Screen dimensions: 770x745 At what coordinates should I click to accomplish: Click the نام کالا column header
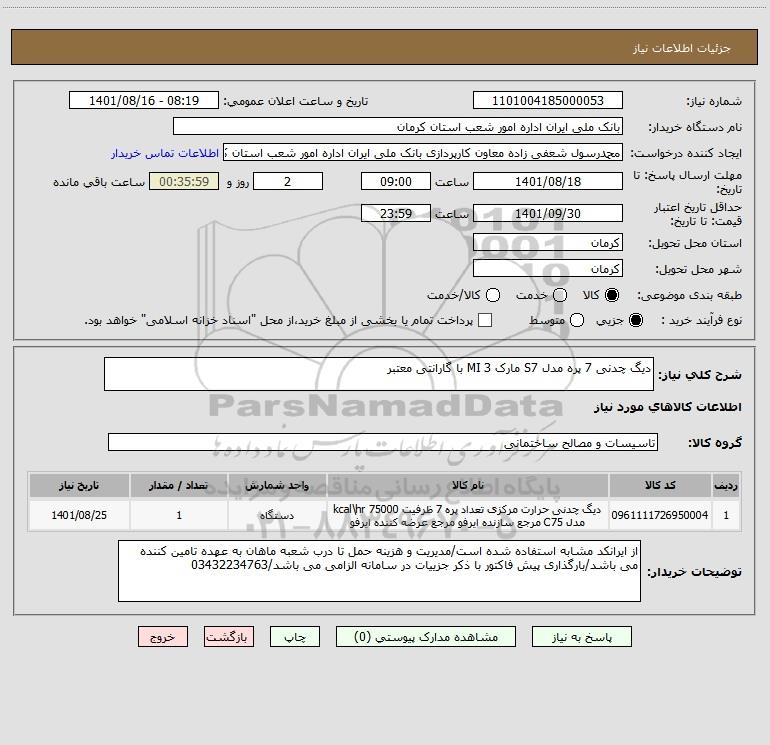click(x=468, y=485)
